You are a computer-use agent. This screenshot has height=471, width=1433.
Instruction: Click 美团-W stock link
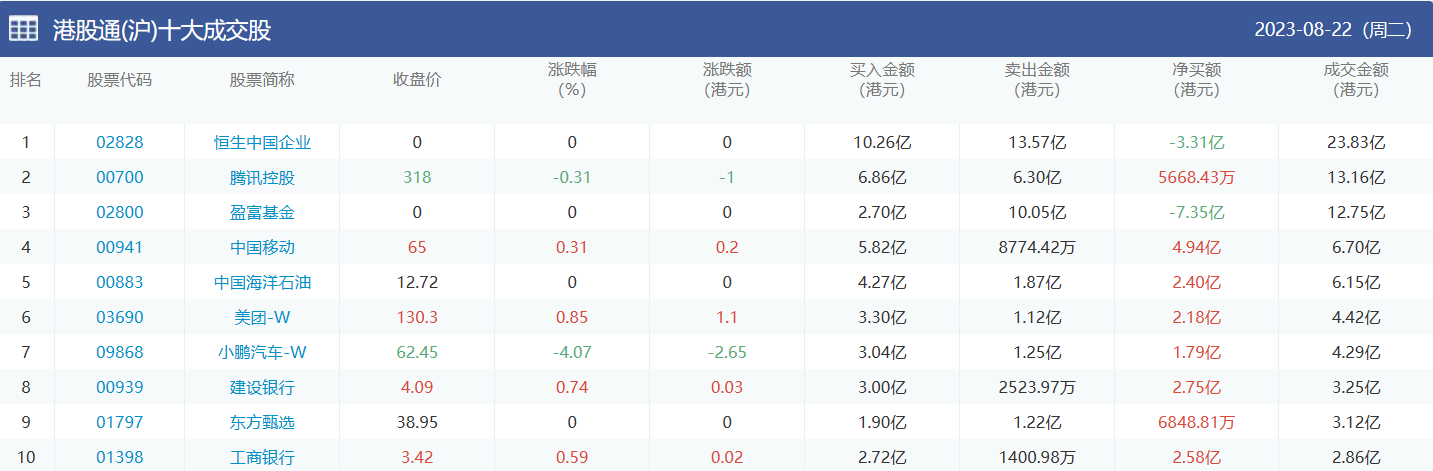pyautogui.click(x=262, y=317)
